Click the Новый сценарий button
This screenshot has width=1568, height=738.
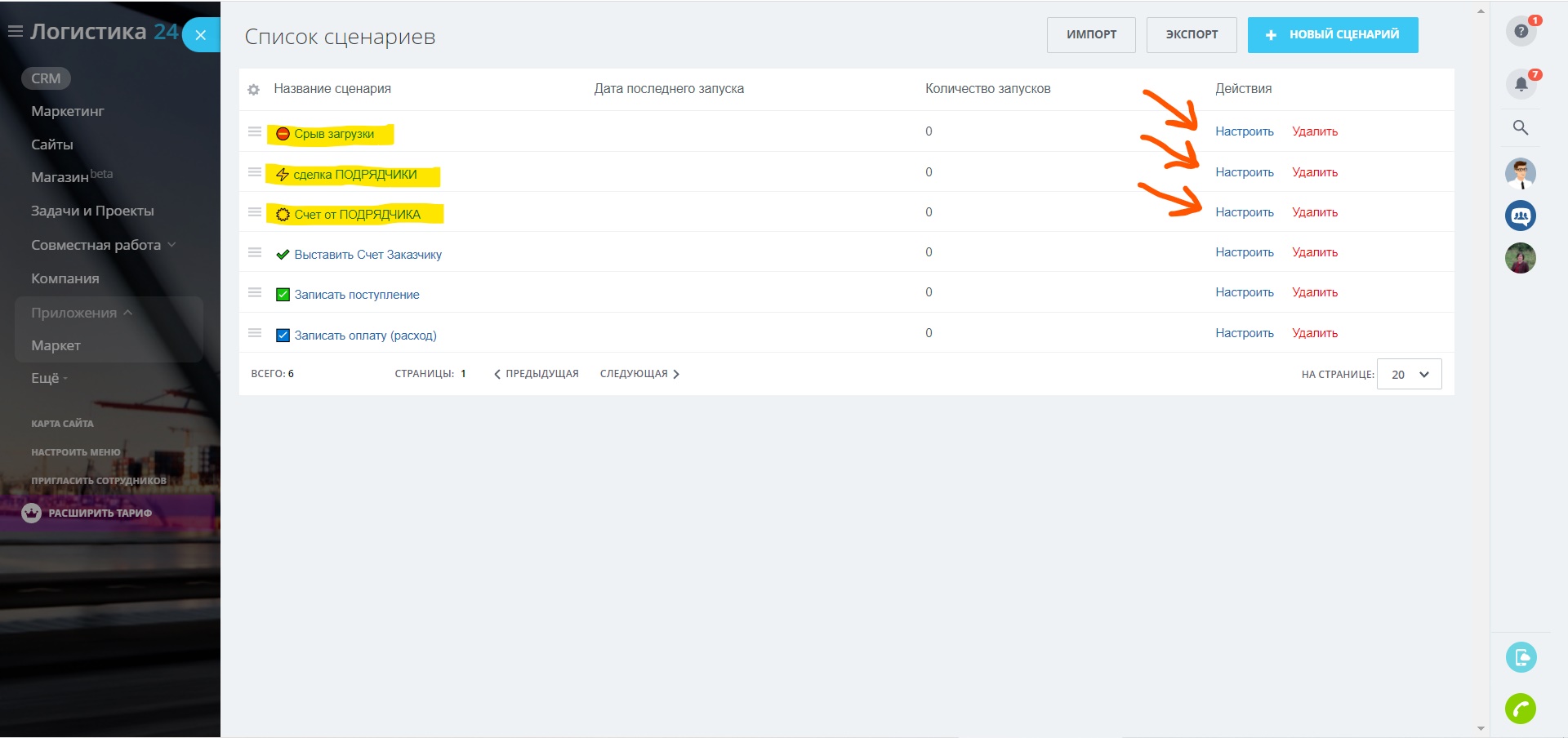click(x=1332, y=35)
